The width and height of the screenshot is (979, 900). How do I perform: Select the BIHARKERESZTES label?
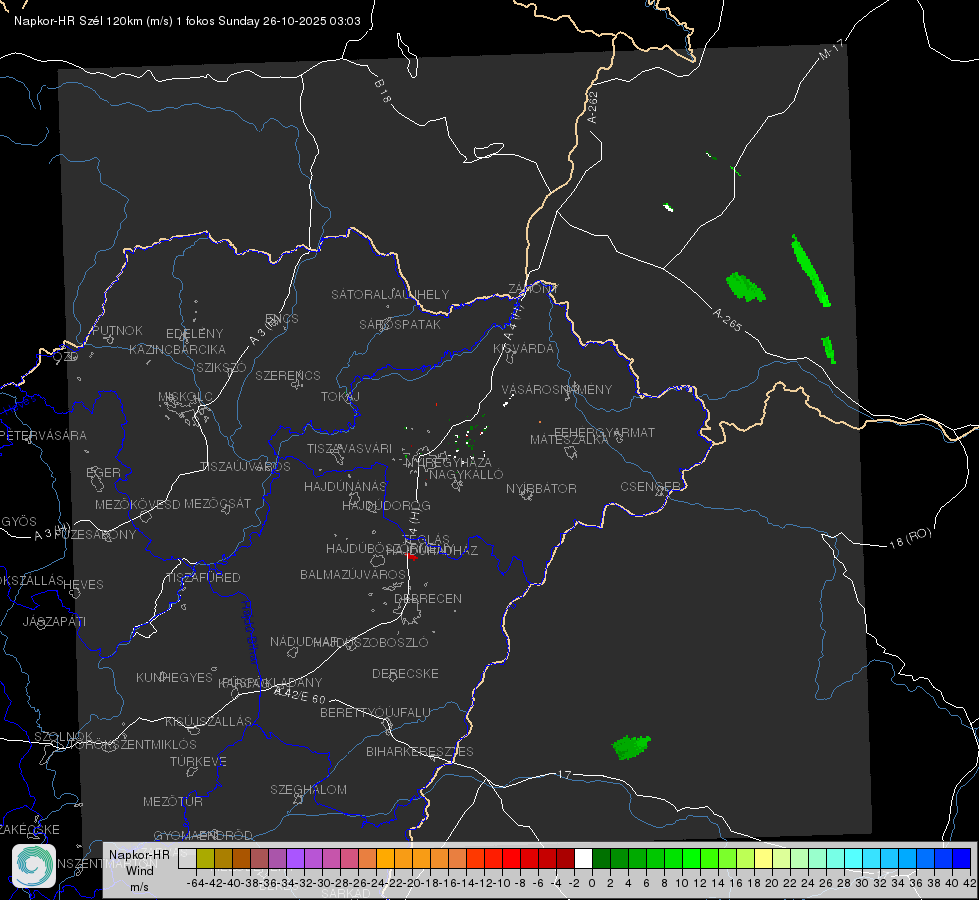click(420, 751)
